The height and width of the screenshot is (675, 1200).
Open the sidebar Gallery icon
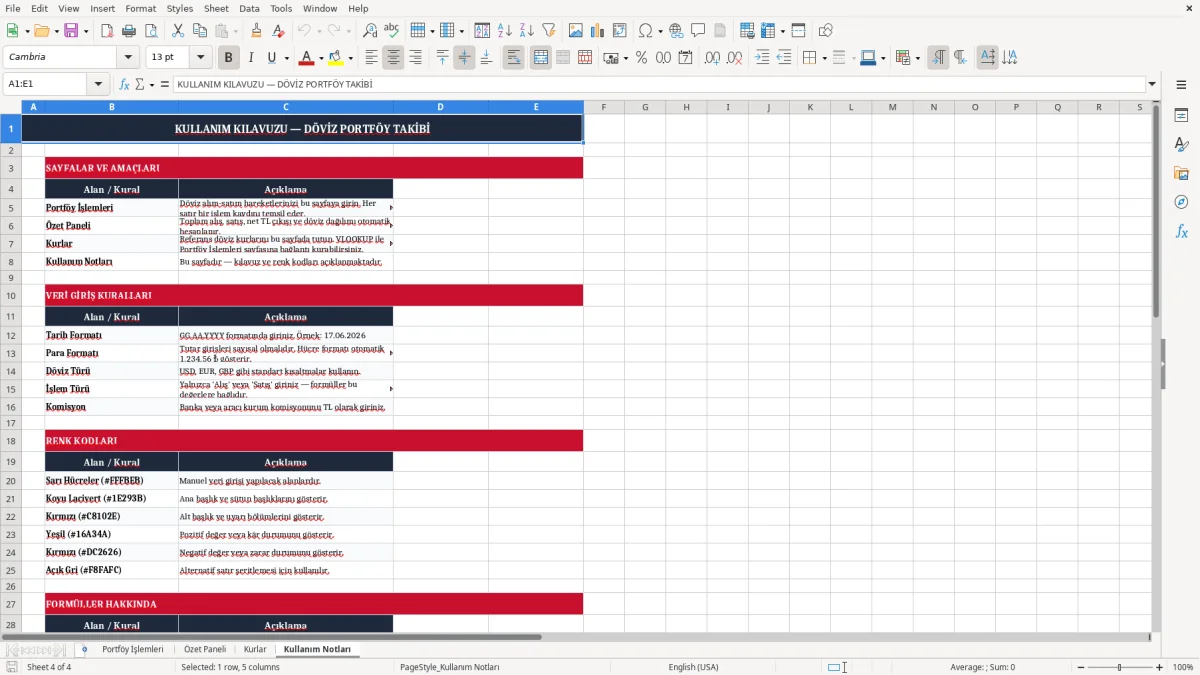(x=1181, y=174)
